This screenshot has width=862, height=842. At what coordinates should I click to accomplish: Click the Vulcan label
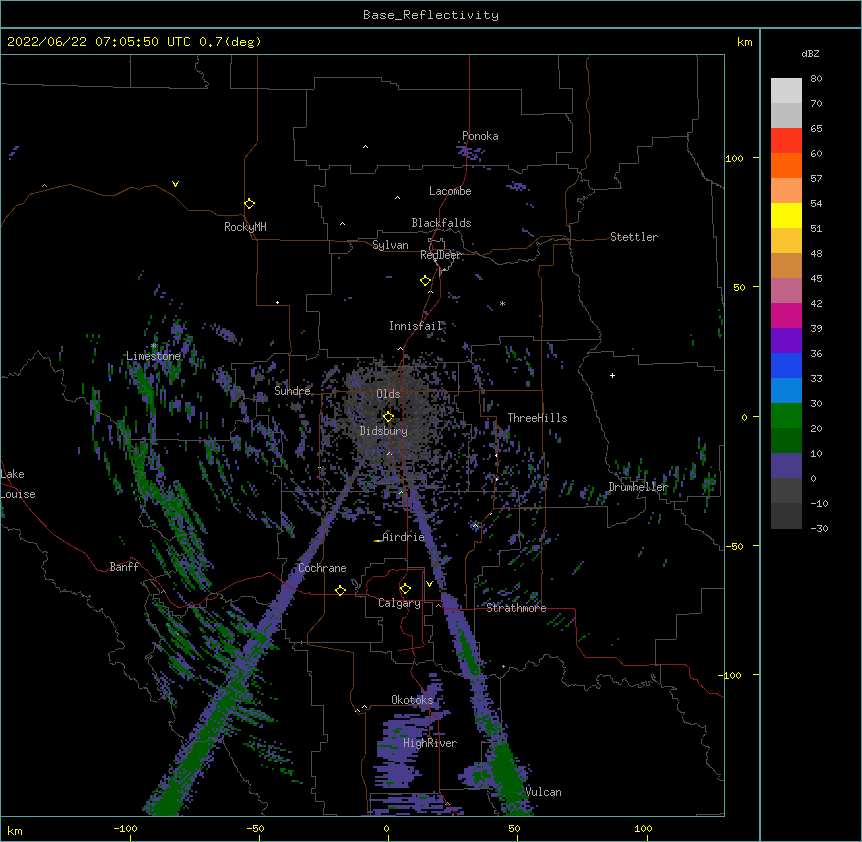click(543, 792)
